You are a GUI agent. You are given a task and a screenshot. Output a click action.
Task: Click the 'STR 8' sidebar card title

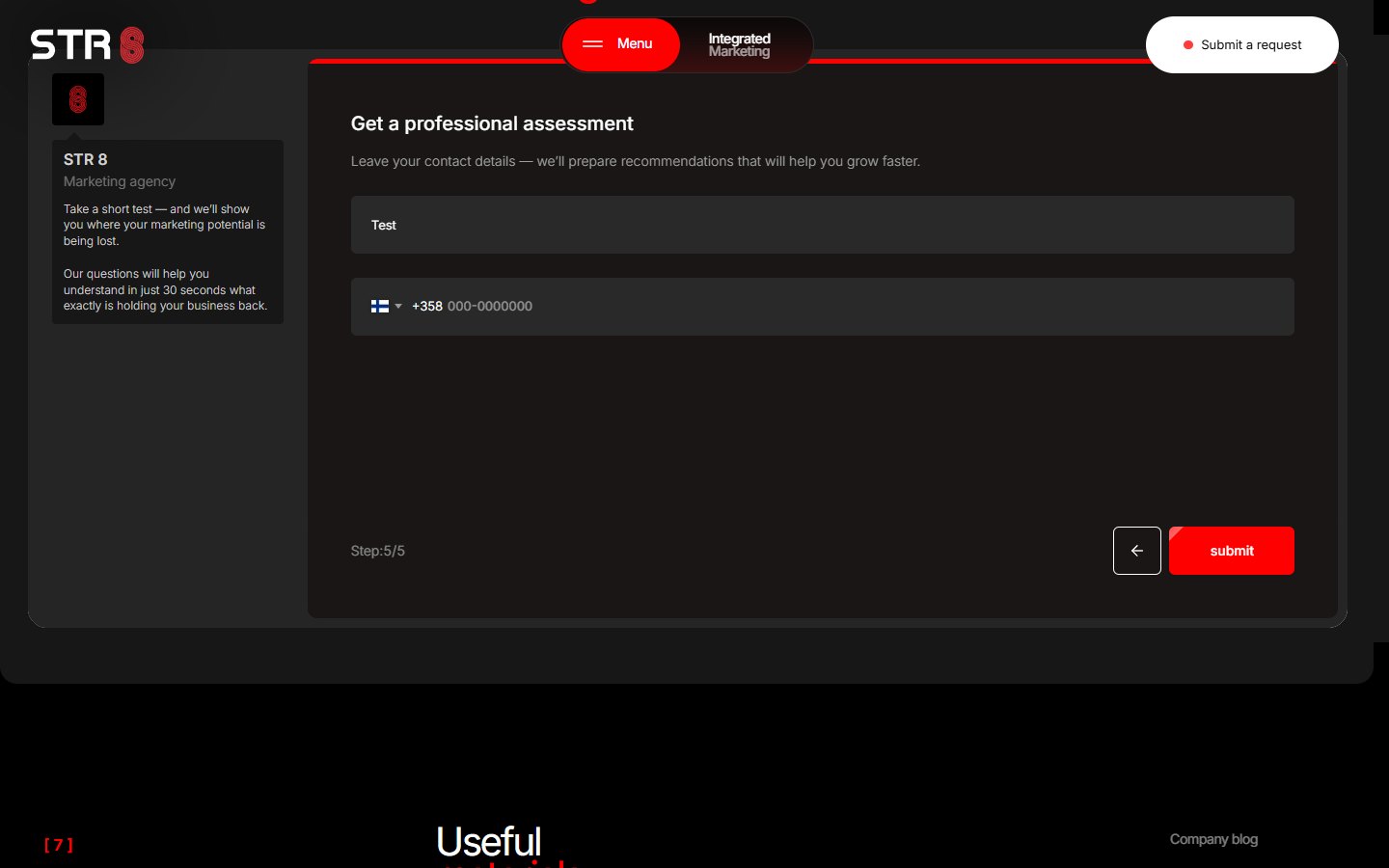point(86,159)
